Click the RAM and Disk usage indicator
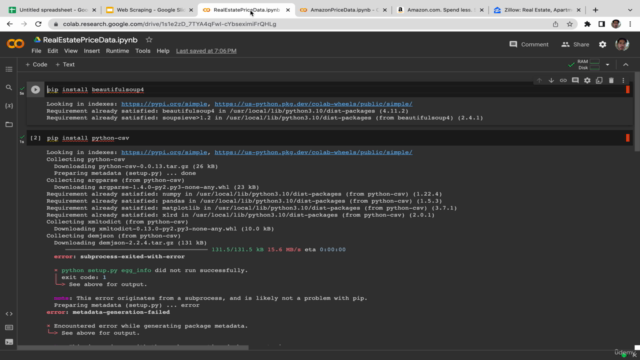640x360 pixels. click(589, 64)
